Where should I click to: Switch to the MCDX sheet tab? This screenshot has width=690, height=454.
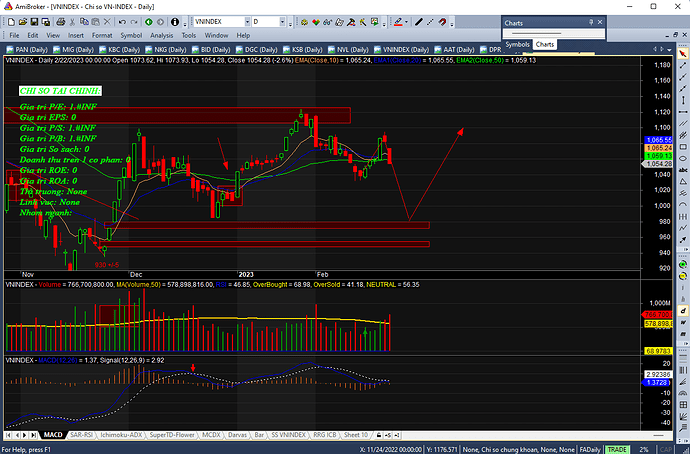click(x=211, y=435)
